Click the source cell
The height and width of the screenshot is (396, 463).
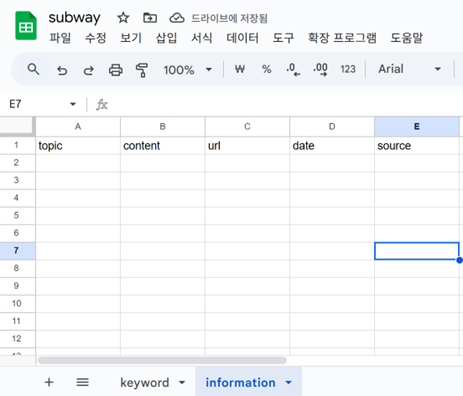point(417,146)
